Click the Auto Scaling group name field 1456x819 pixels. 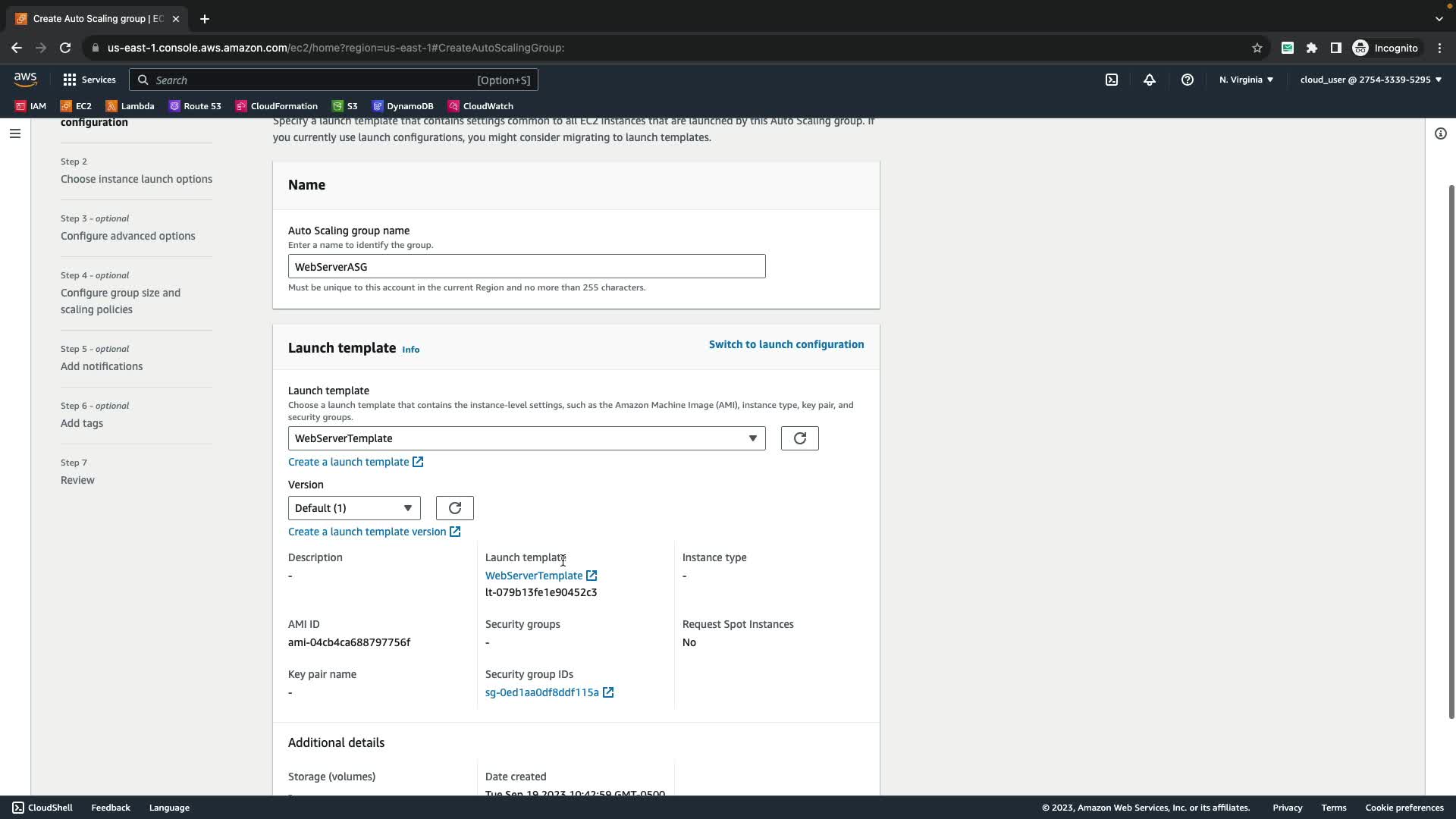(x=526, y=267)
